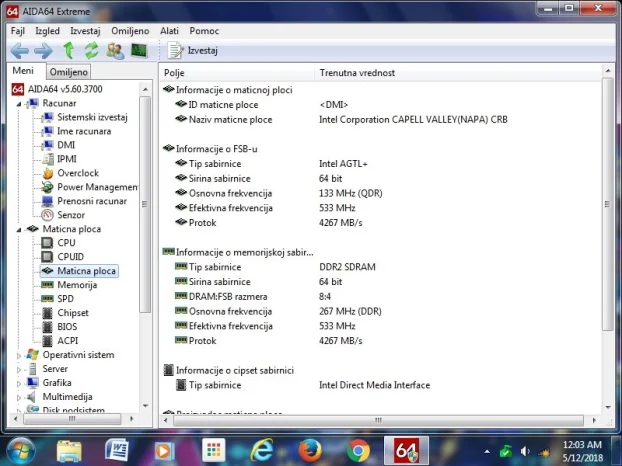Viewport: 622px width, 466px height.
Task: Open the DMI tree item
Action: [x=66, y=145]
